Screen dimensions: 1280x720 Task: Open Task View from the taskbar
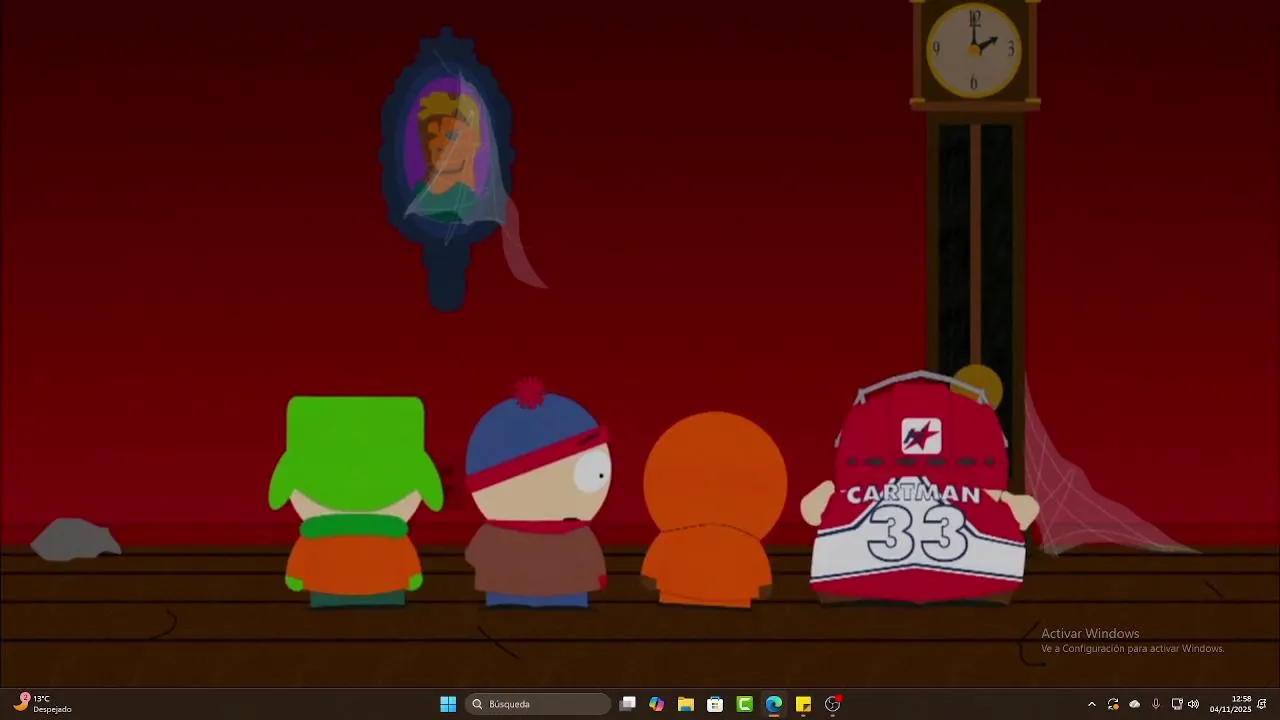[x=628, y=704]
